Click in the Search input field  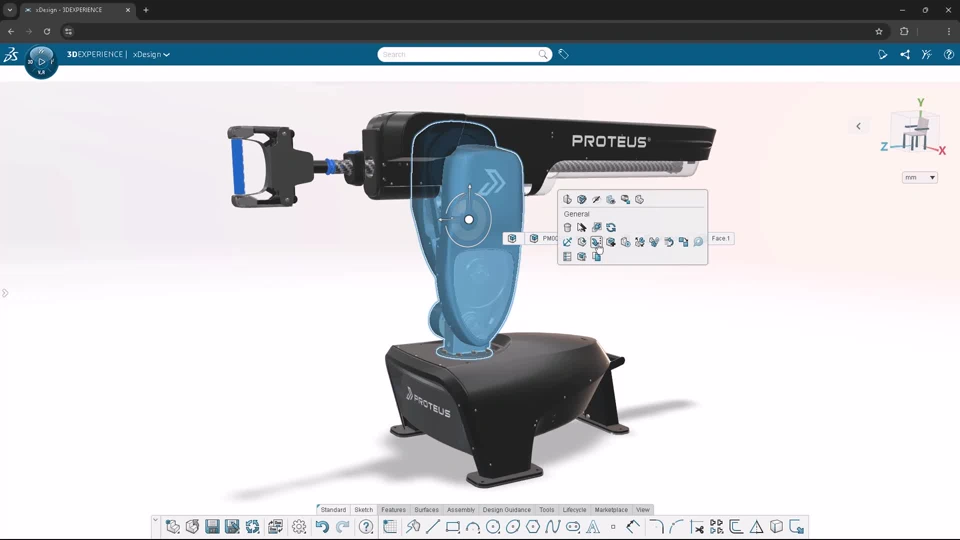(458, 54)
